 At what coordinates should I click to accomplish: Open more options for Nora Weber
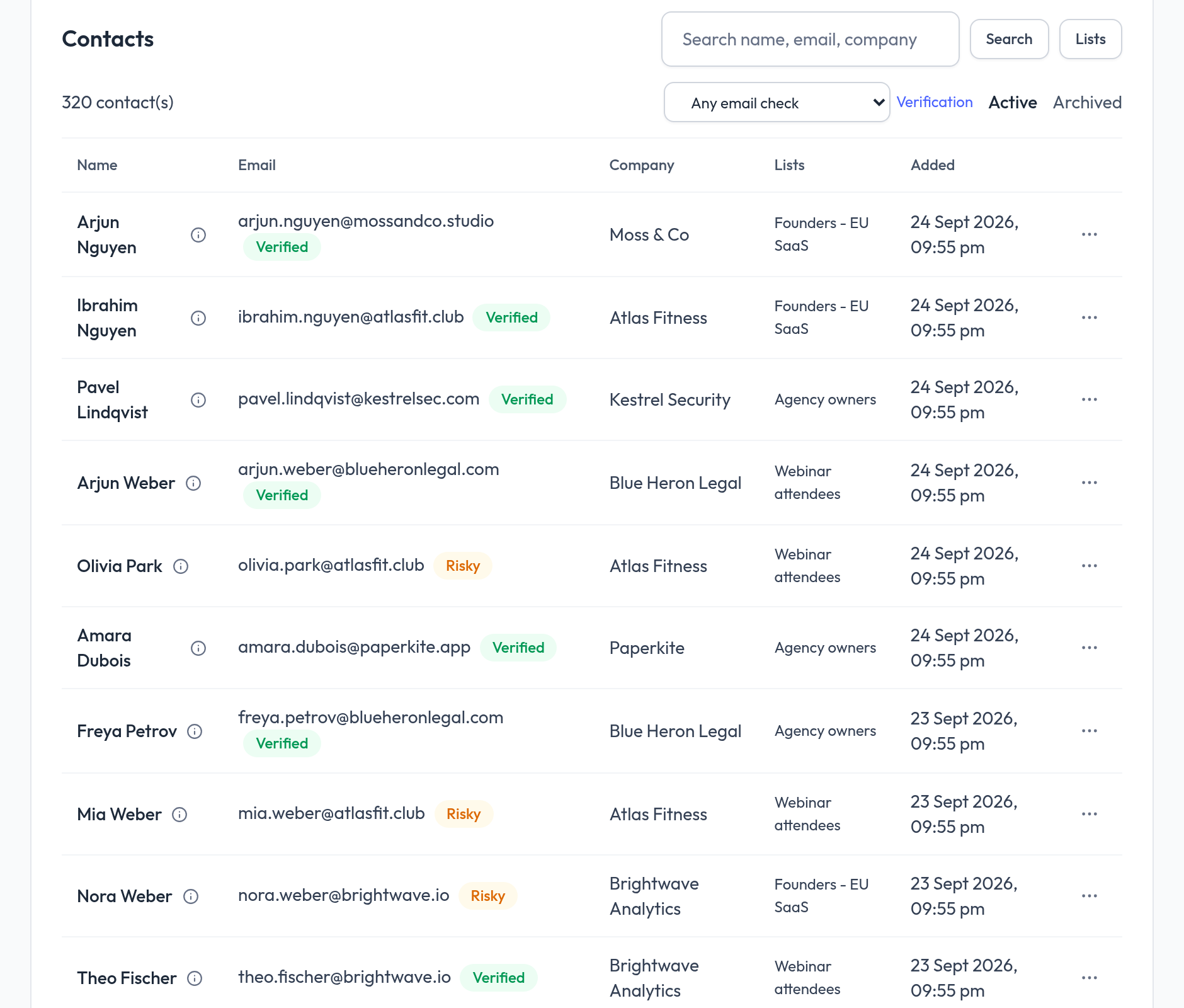pos(1090,896)
